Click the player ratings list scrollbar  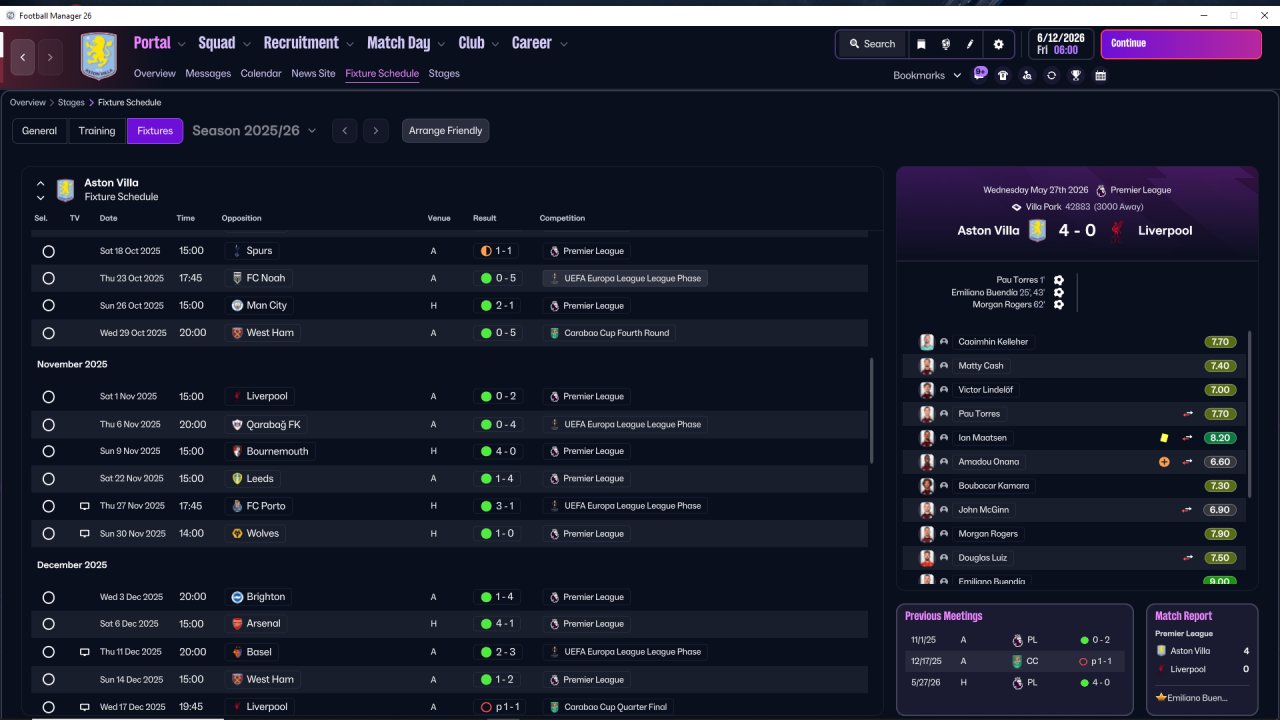tap(1250, 412)
